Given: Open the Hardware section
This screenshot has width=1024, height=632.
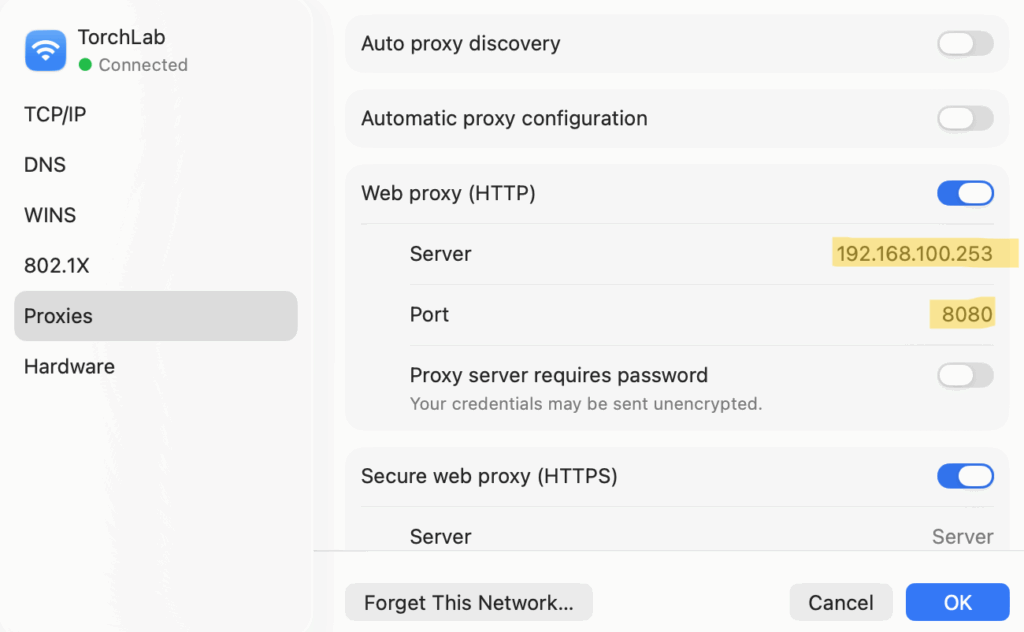Looking at the screenshot, I should pos(69,367).
